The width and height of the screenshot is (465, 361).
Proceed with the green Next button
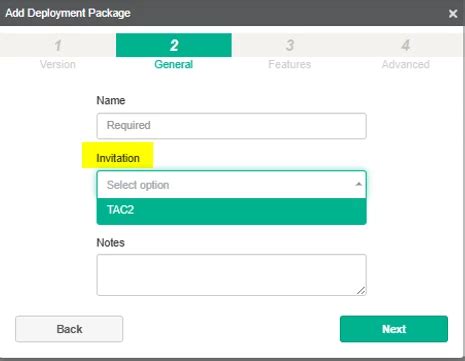point(394,329)
